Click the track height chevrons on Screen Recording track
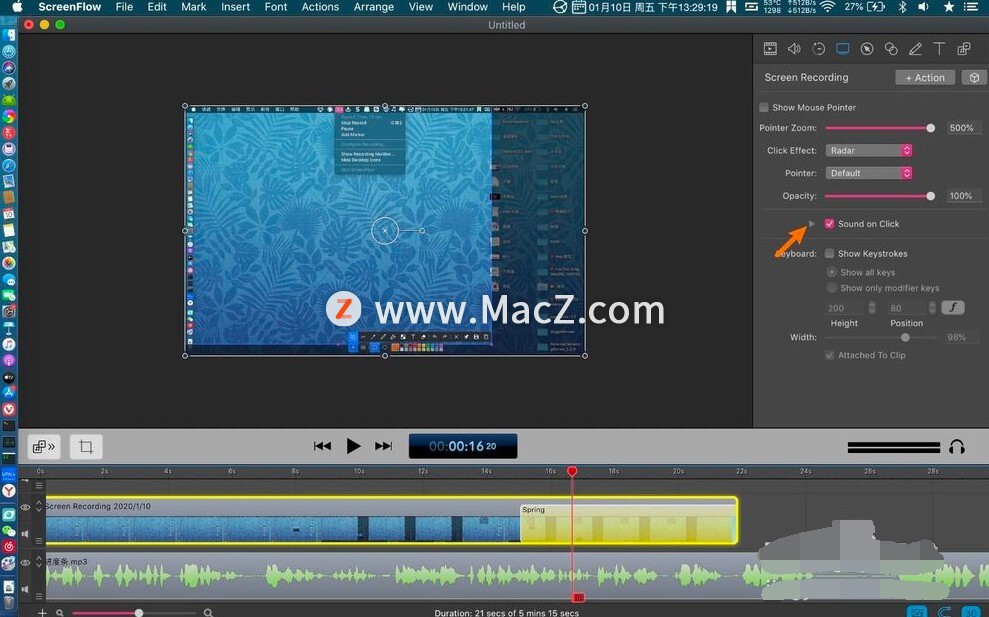The height and width of the screenshot is (617, 989). click(x=38, y=506)
